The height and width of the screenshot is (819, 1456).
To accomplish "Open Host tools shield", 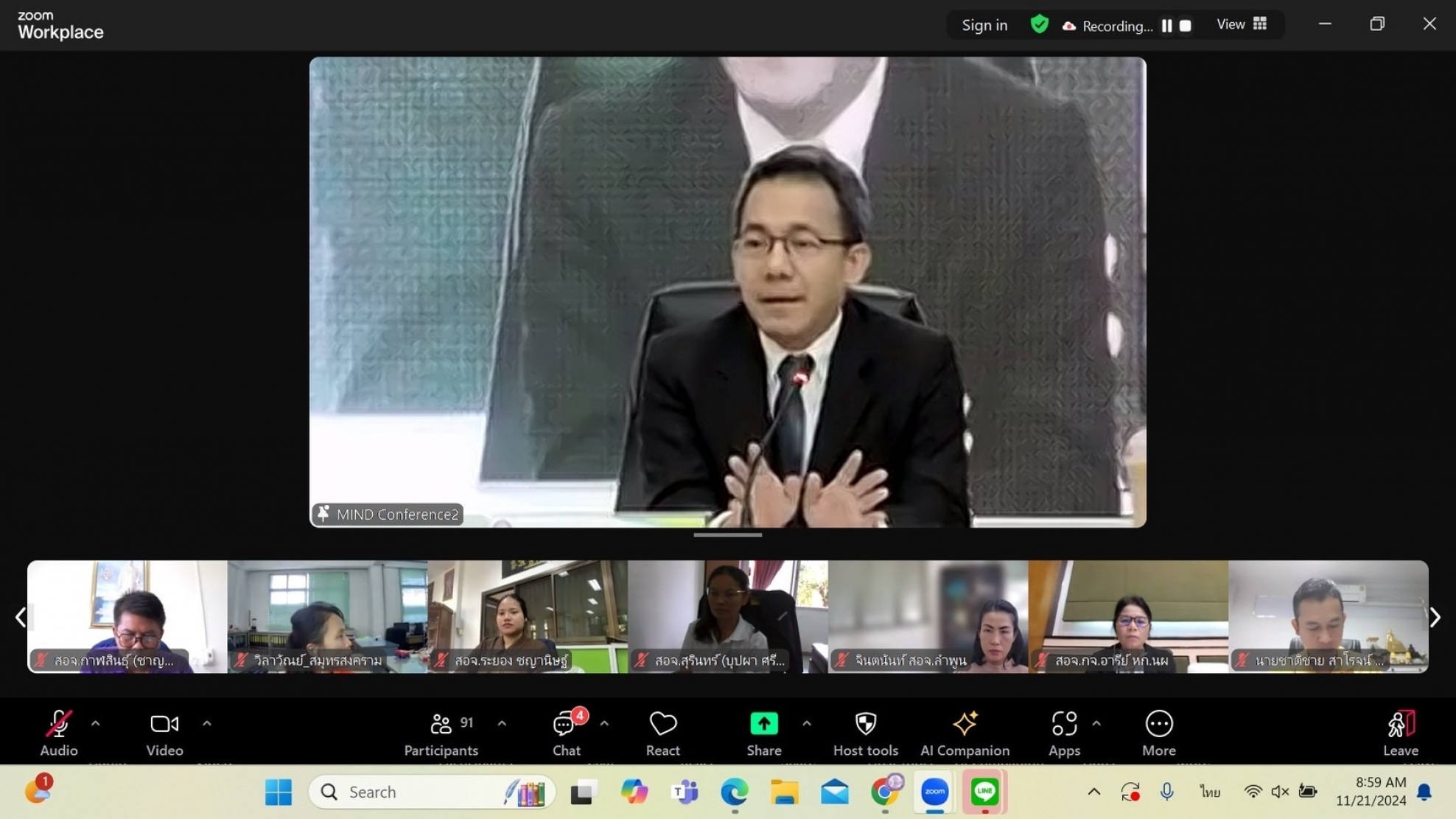I will tap(866, 733).
